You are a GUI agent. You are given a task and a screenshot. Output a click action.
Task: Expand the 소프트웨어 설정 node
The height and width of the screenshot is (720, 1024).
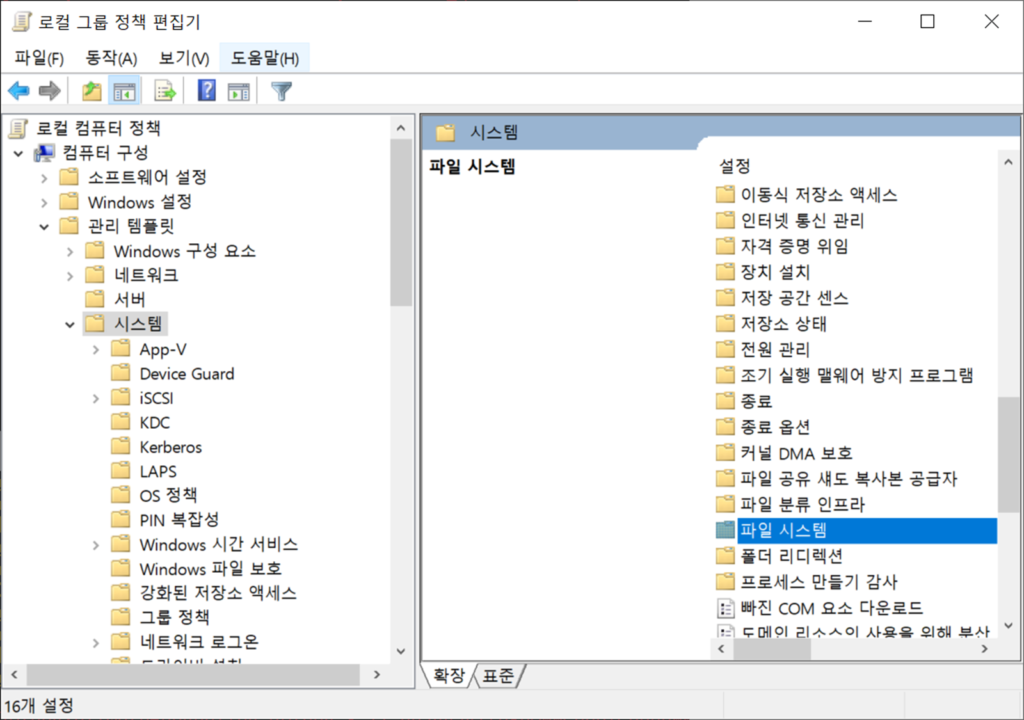(x=44, y=178)
